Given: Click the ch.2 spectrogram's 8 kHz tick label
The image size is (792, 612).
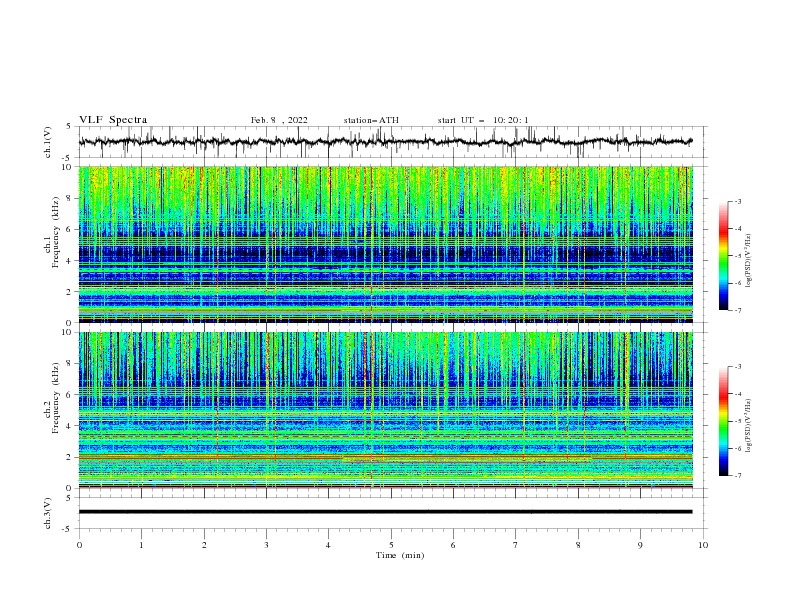Looking at the screenshot, I should 71,364.
